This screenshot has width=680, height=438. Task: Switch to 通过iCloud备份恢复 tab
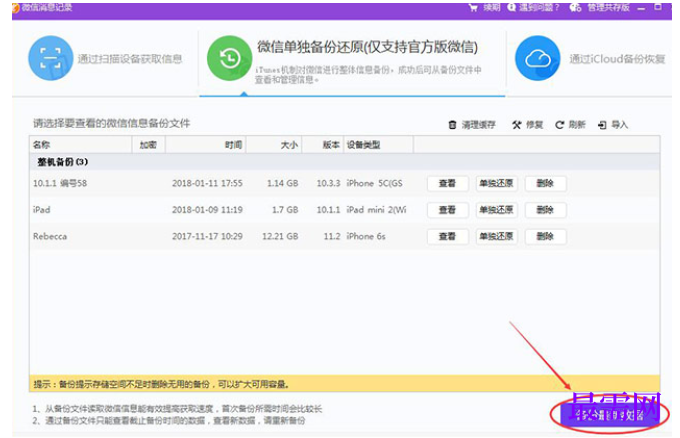[x=617, y=59]
